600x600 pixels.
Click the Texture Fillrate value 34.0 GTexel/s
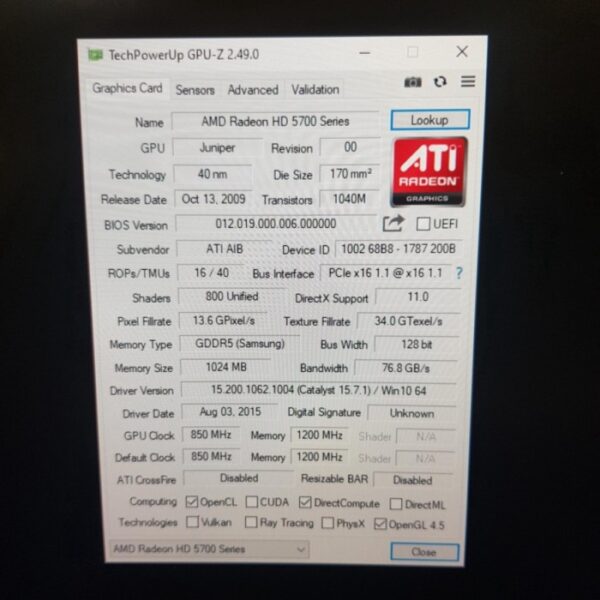[x=408, y=321]
